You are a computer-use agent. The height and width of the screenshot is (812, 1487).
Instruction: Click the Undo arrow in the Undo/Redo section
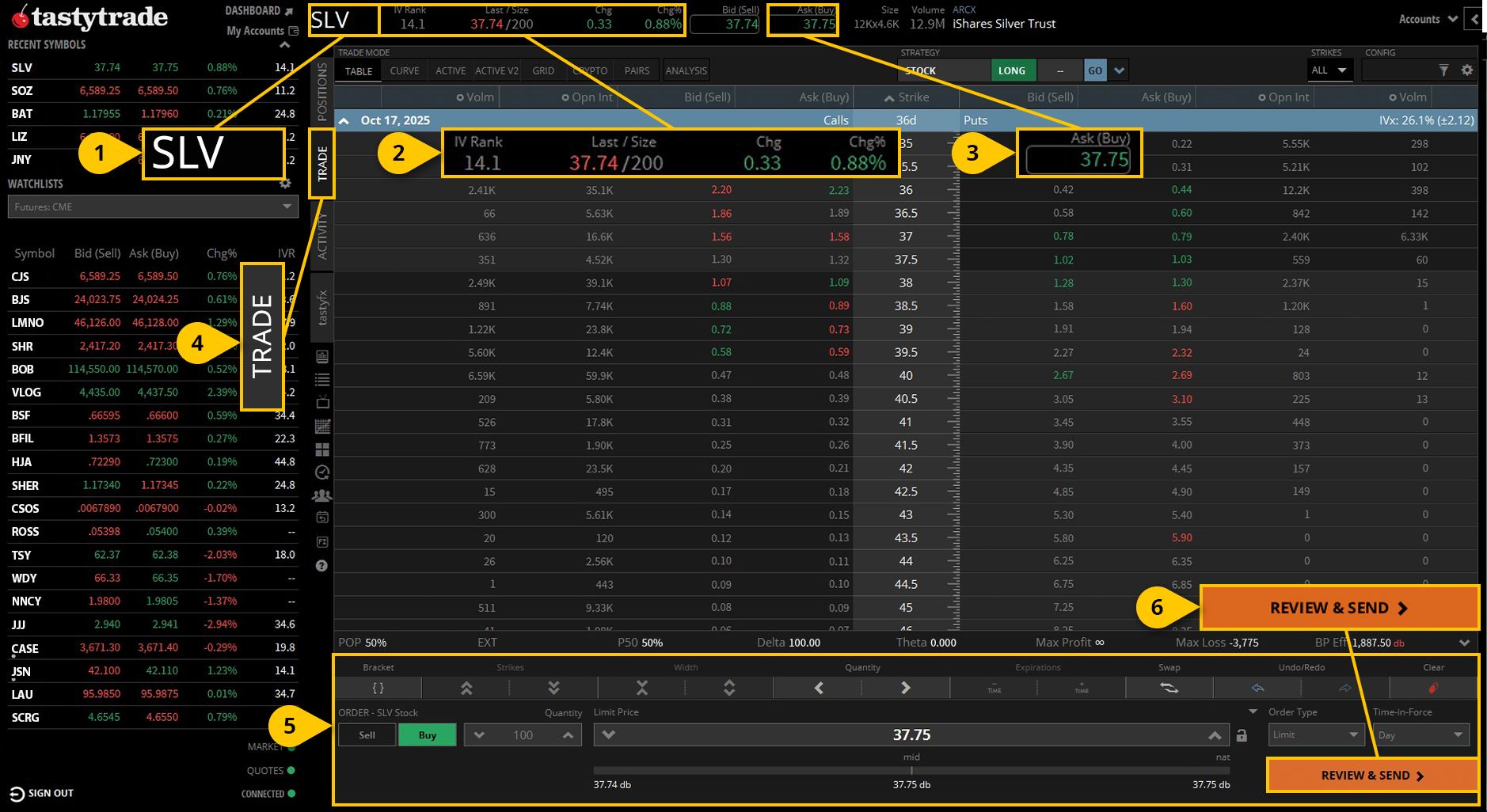point(1257,688)
